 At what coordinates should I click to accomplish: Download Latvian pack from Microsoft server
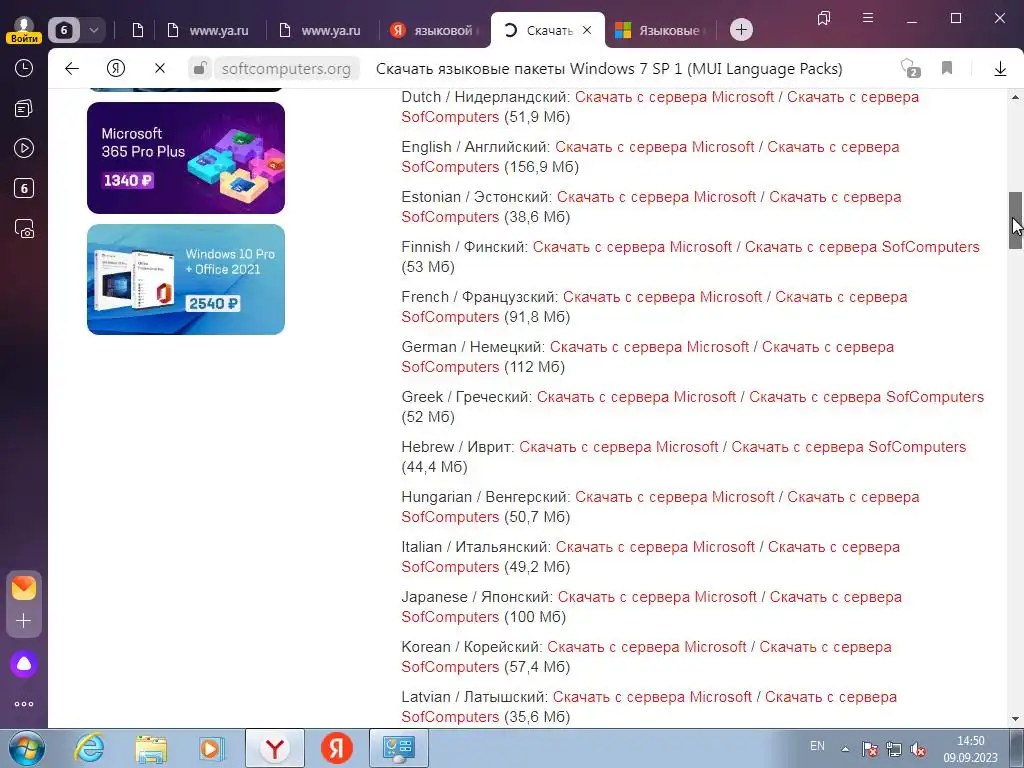(x=652, y=697)
